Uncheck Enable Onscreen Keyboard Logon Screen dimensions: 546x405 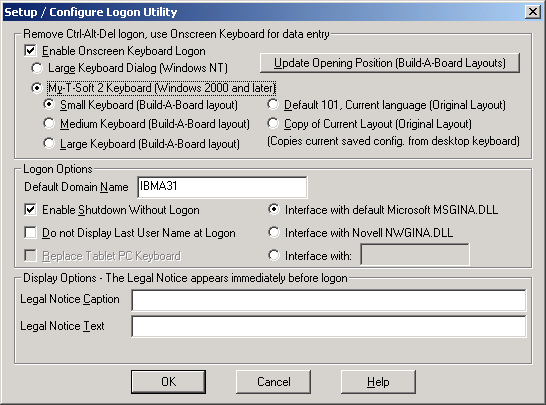[x=30, y=51]
